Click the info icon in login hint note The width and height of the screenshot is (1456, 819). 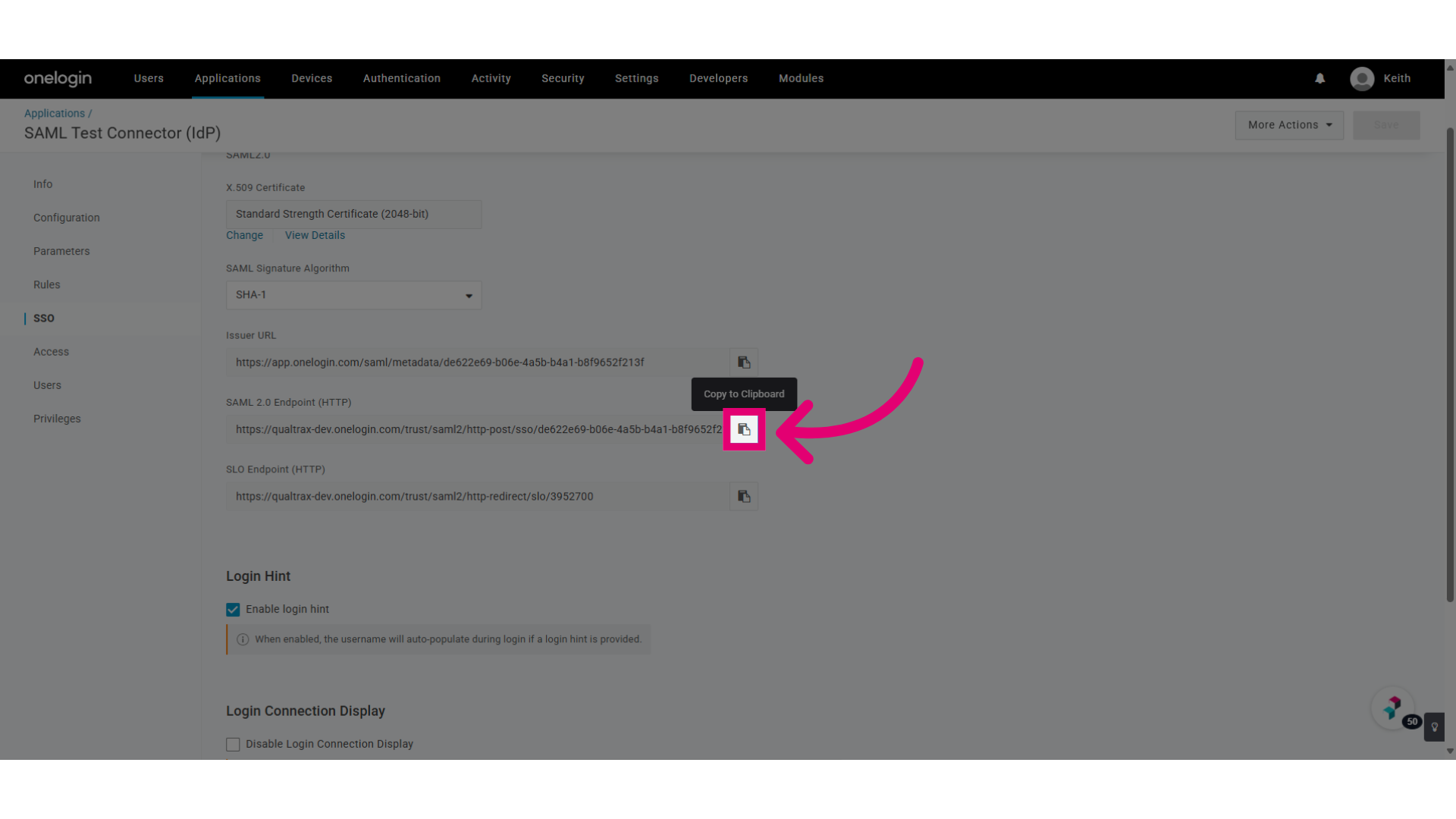(x=243, y=639)
